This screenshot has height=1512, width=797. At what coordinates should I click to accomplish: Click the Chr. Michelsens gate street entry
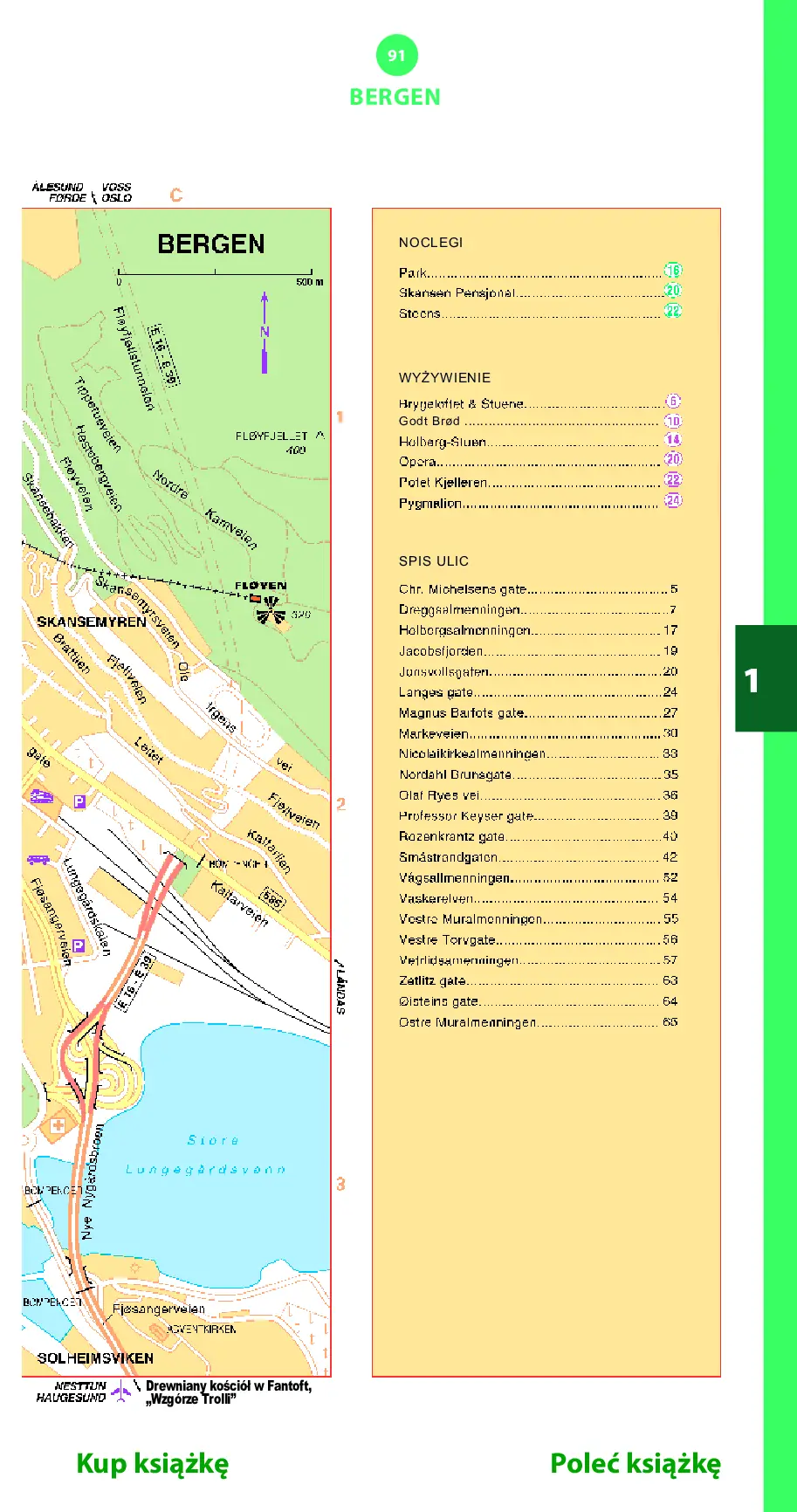[x=538, y=589]
